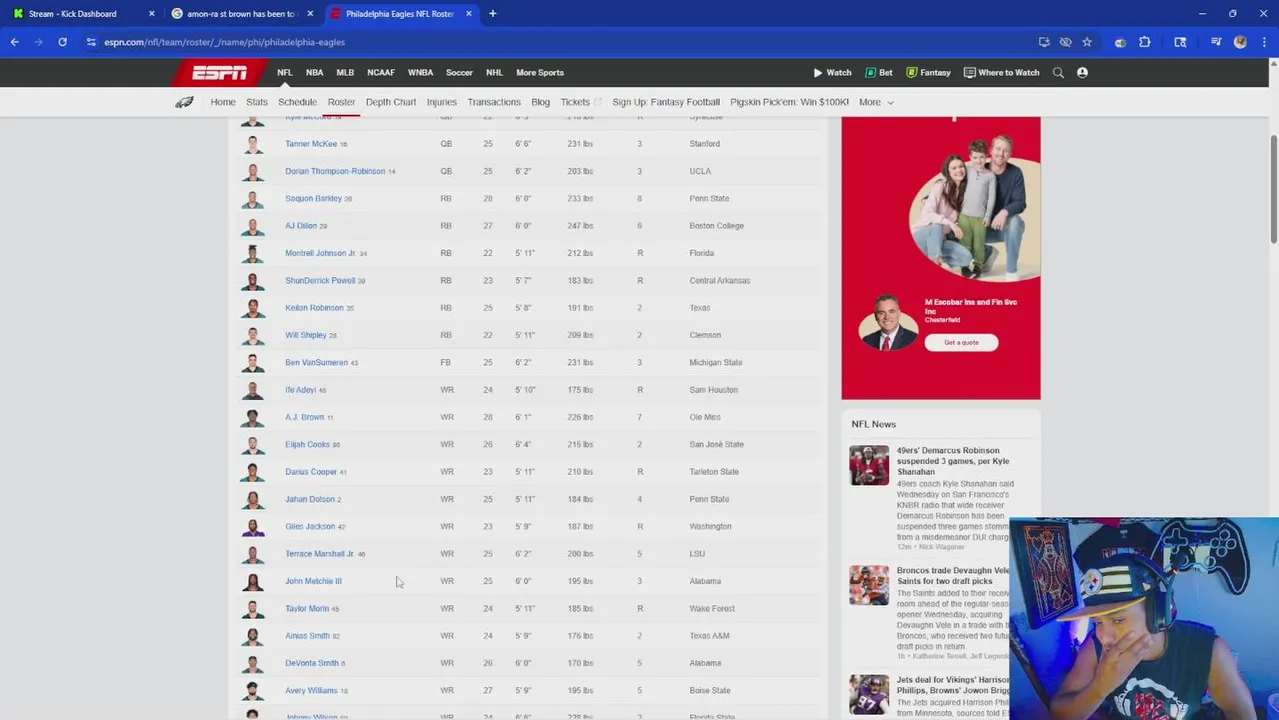Click the Eagles team logo in the subnav

coord(184,102)
